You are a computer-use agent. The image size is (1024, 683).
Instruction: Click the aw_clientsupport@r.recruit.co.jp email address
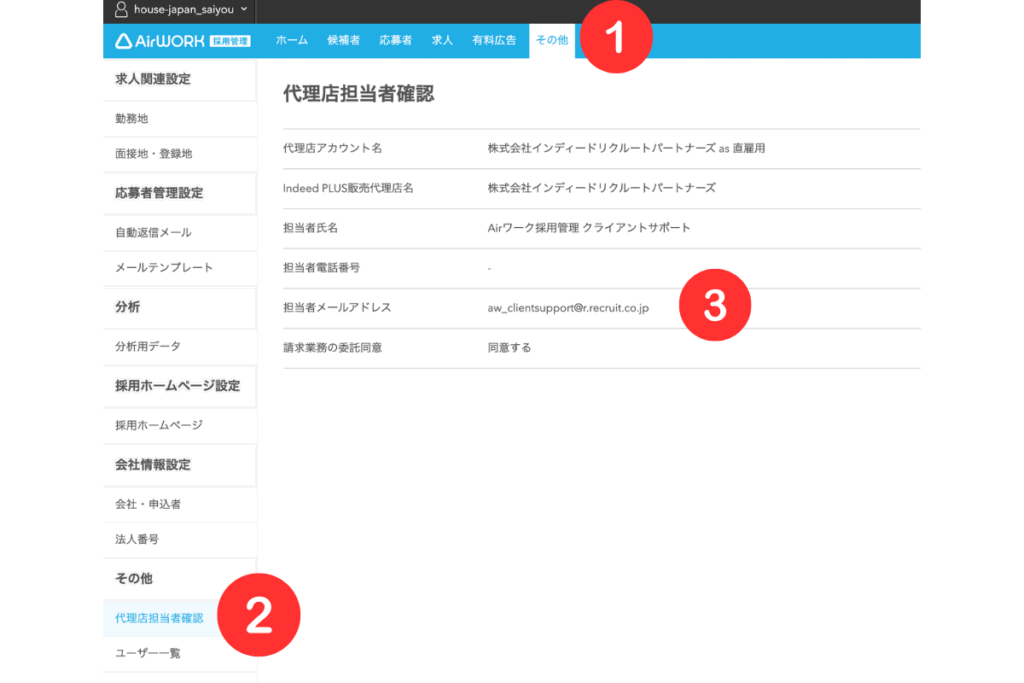point(568,308)
